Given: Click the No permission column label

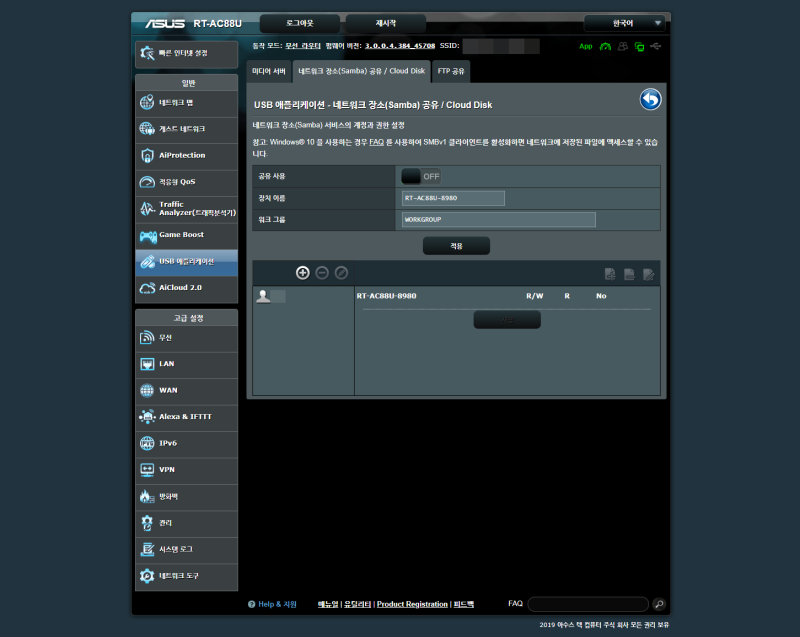Looking at the screenshot, I should tap(601, 296).
